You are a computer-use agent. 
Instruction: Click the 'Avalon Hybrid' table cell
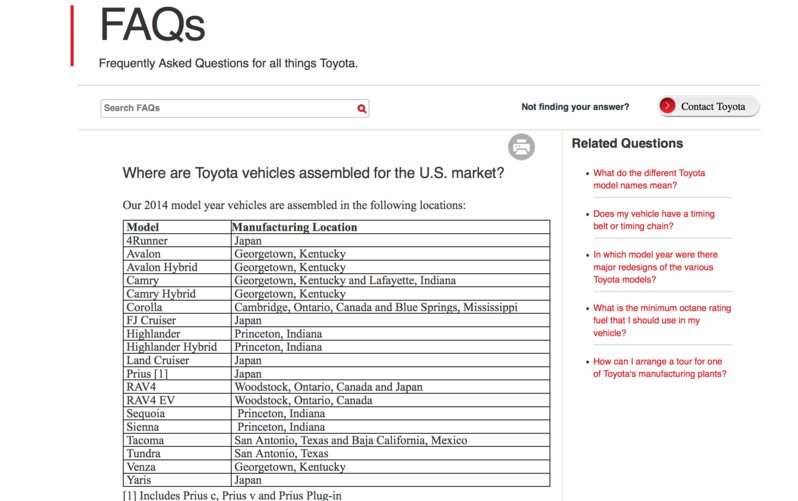[x=177, y=267]
